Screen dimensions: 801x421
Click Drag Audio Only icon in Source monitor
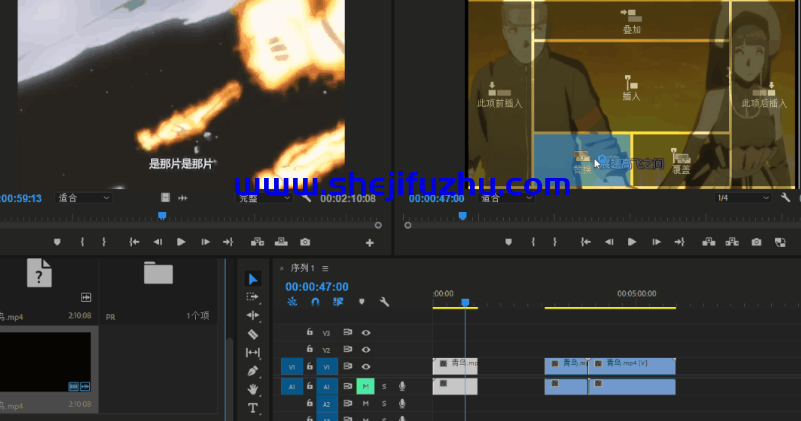pyautogui.click(x=182, y=198)
